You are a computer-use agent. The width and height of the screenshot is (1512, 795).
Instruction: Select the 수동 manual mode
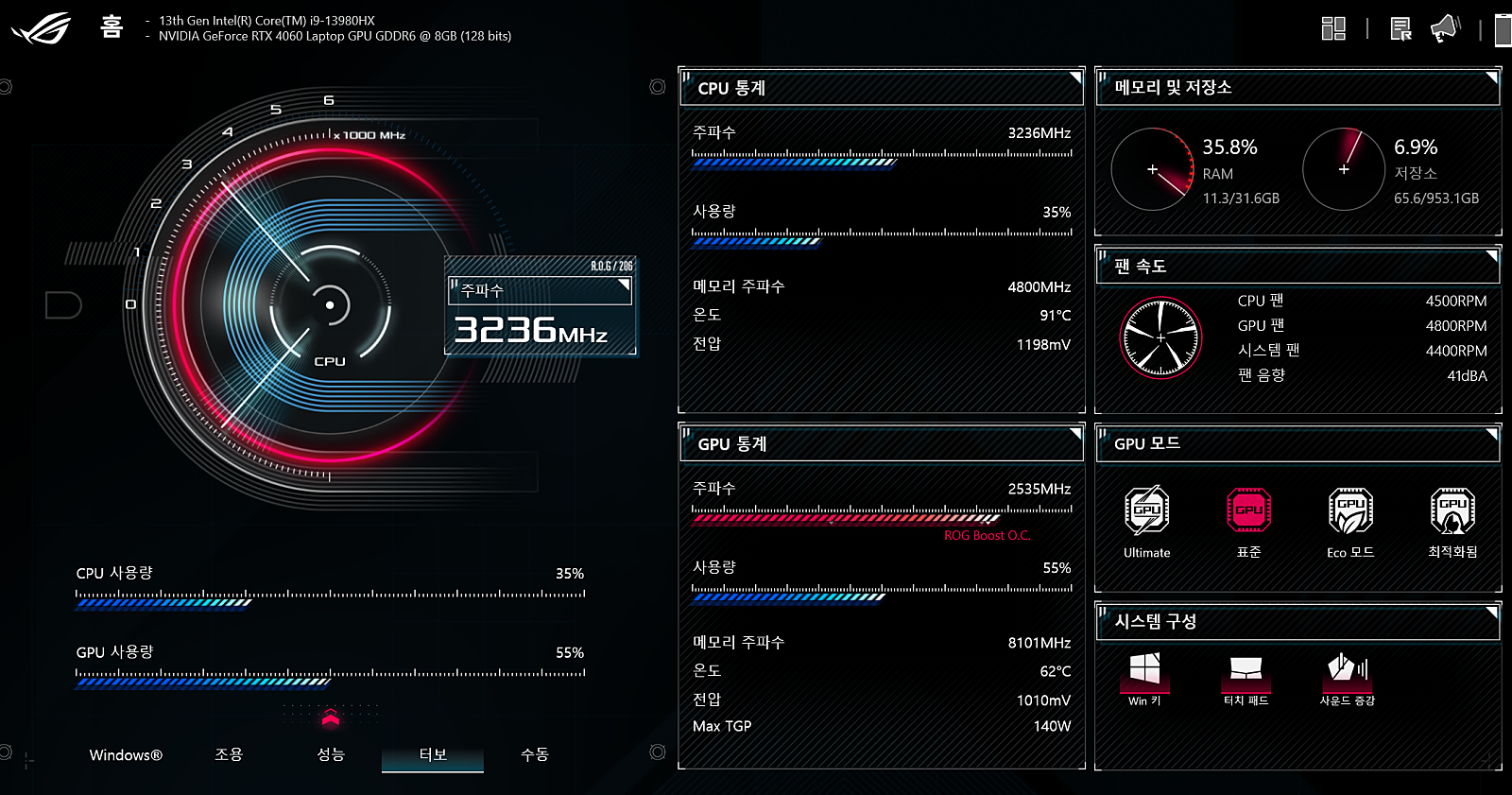coord(535,754)
